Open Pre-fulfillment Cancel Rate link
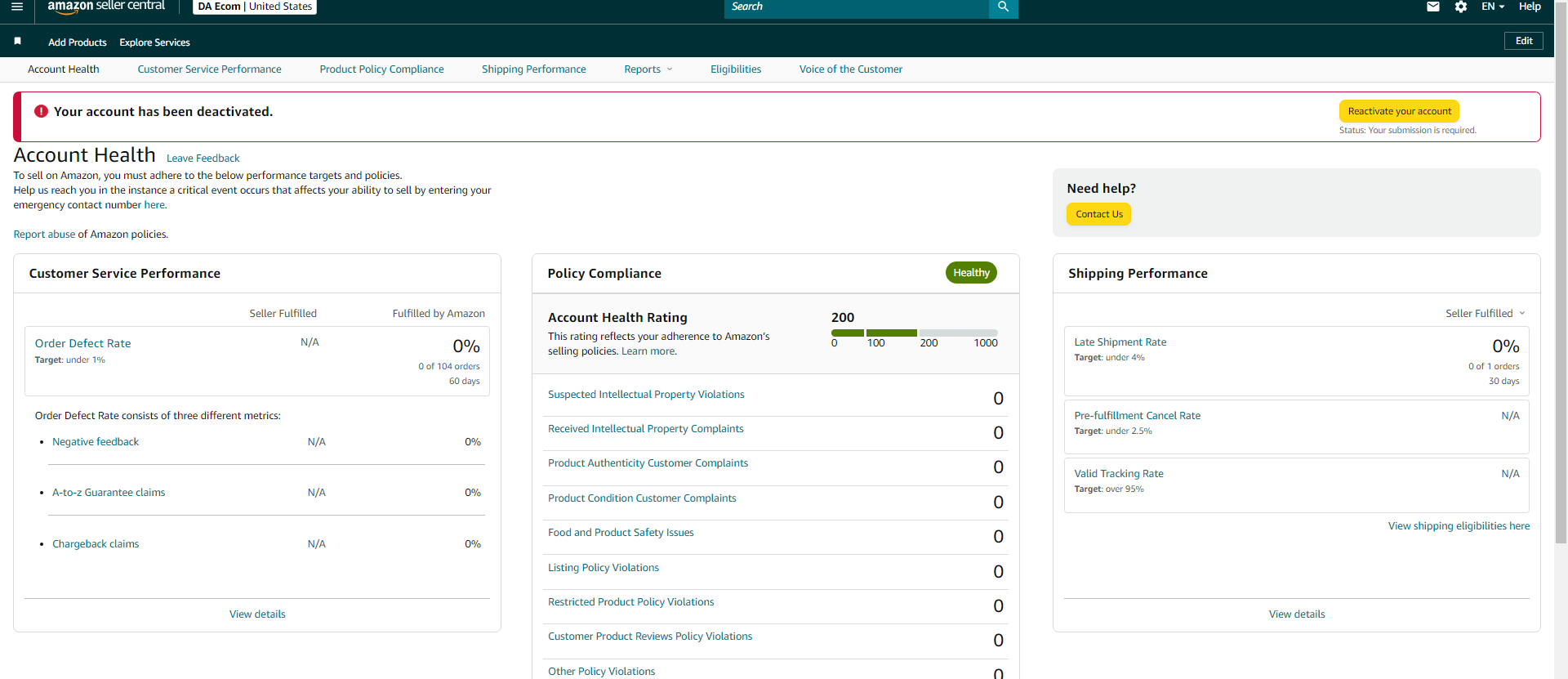Viewport: 1568px width, 679px height. [x=1137, y=416]
